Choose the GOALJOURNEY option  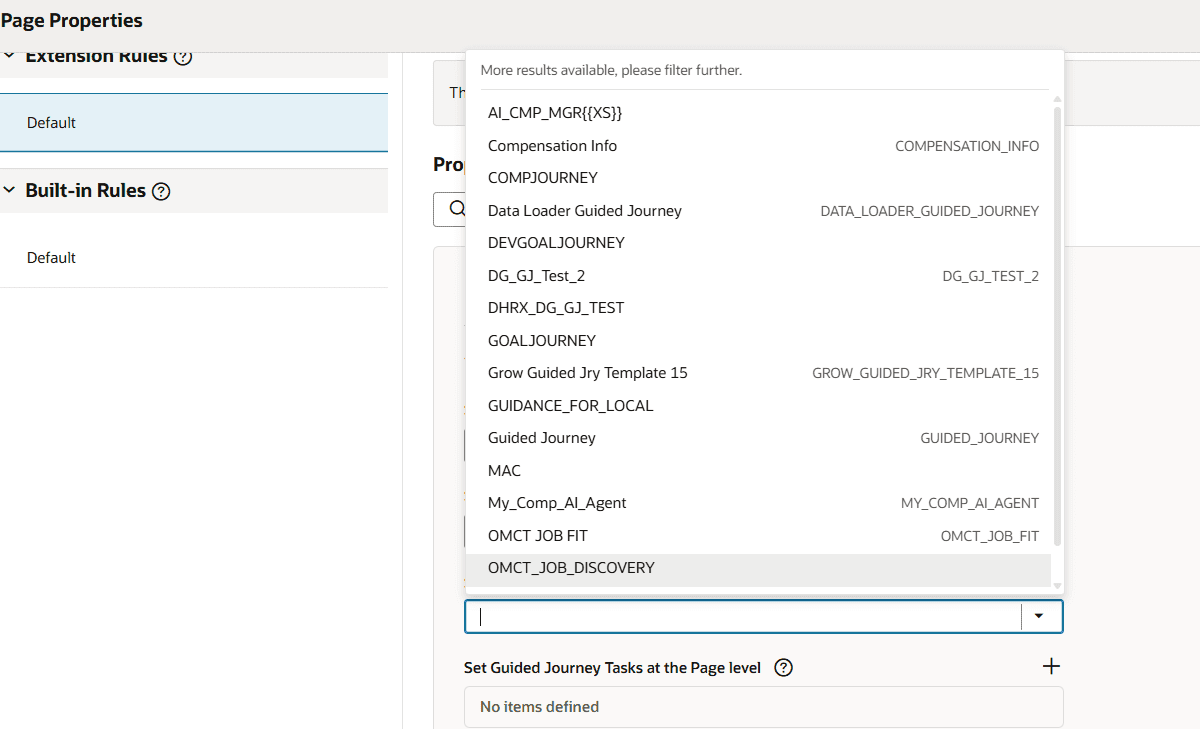tap(541, 341)
